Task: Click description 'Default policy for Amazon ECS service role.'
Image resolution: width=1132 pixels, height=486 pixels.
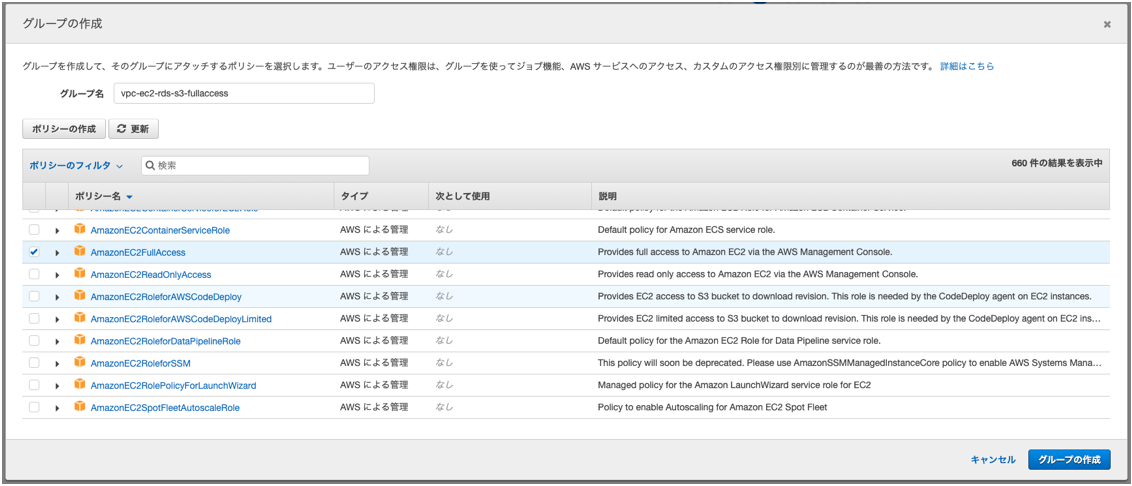Action: pos(689,230)
